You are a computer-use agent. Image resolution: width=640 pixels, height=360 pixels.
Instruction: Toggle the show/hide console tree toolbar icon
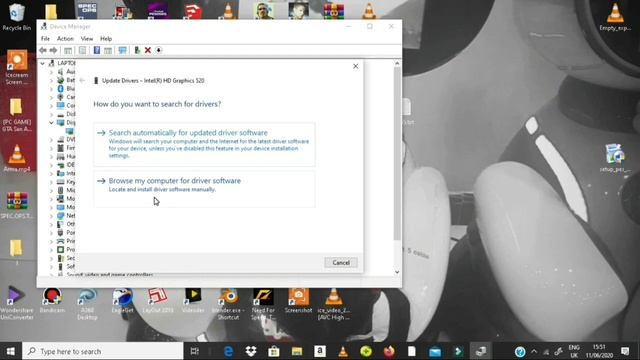pos(68,50)
